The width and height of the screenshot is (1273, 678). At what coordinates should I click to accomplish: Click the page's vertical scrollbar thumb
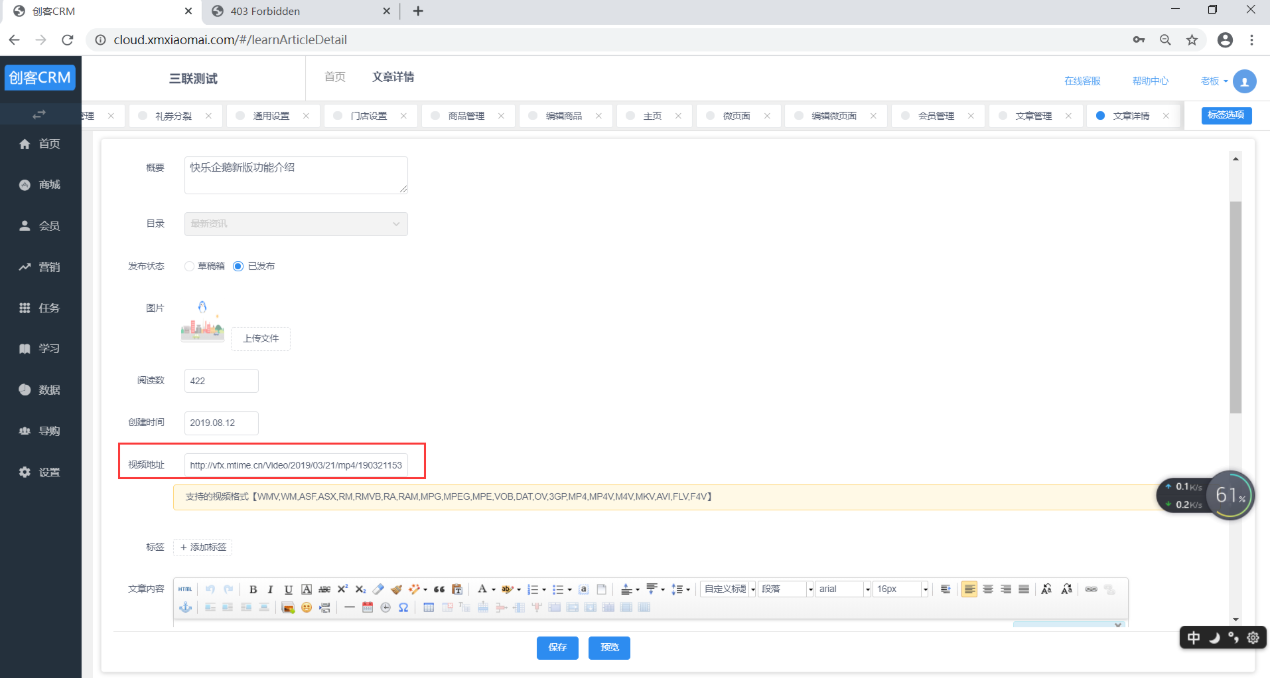click(1235, 305)
